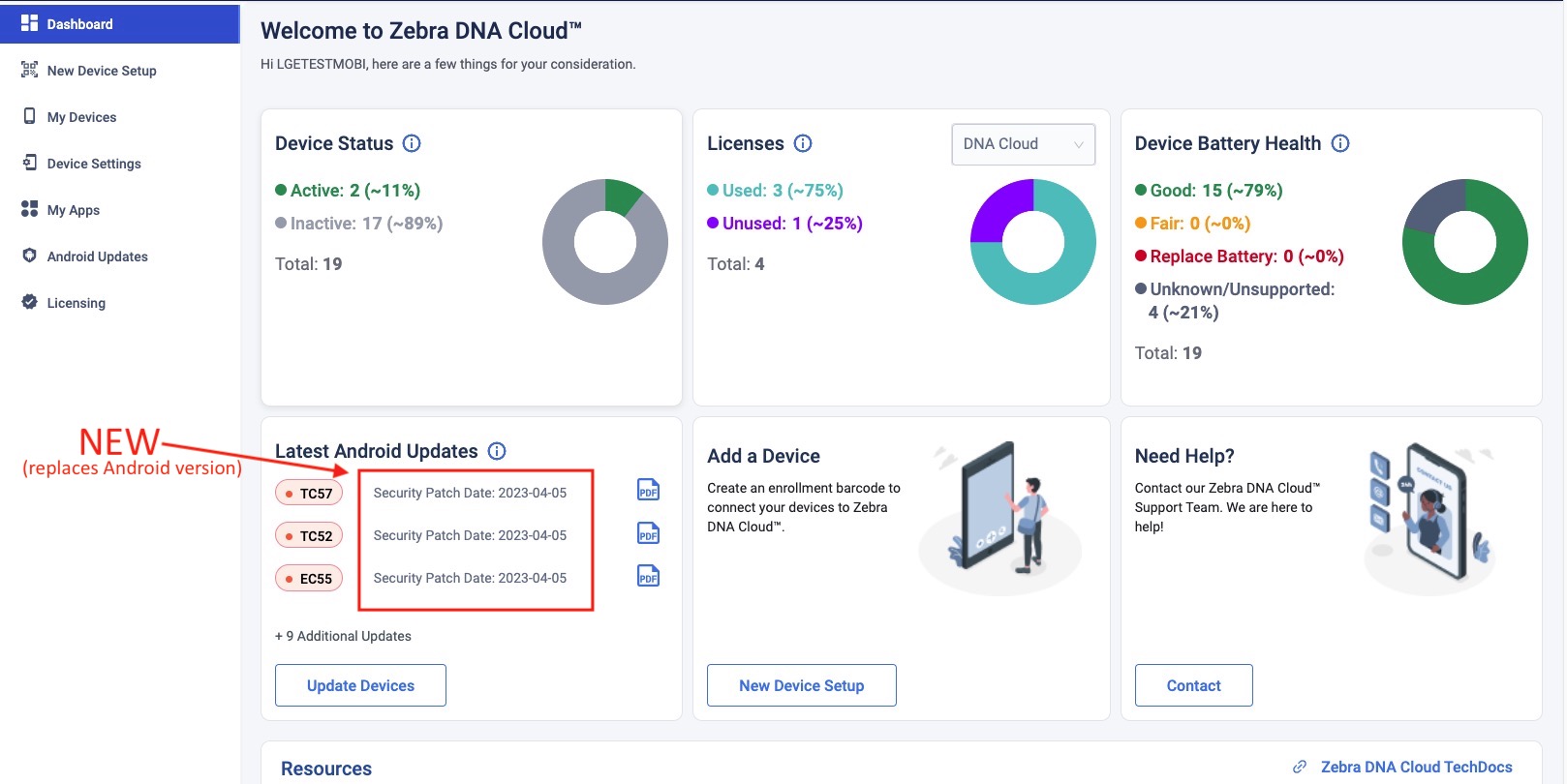Expand the DNA Cloud license dropdown
The width and height of the screenshot is (1567, 784).
1023,144
